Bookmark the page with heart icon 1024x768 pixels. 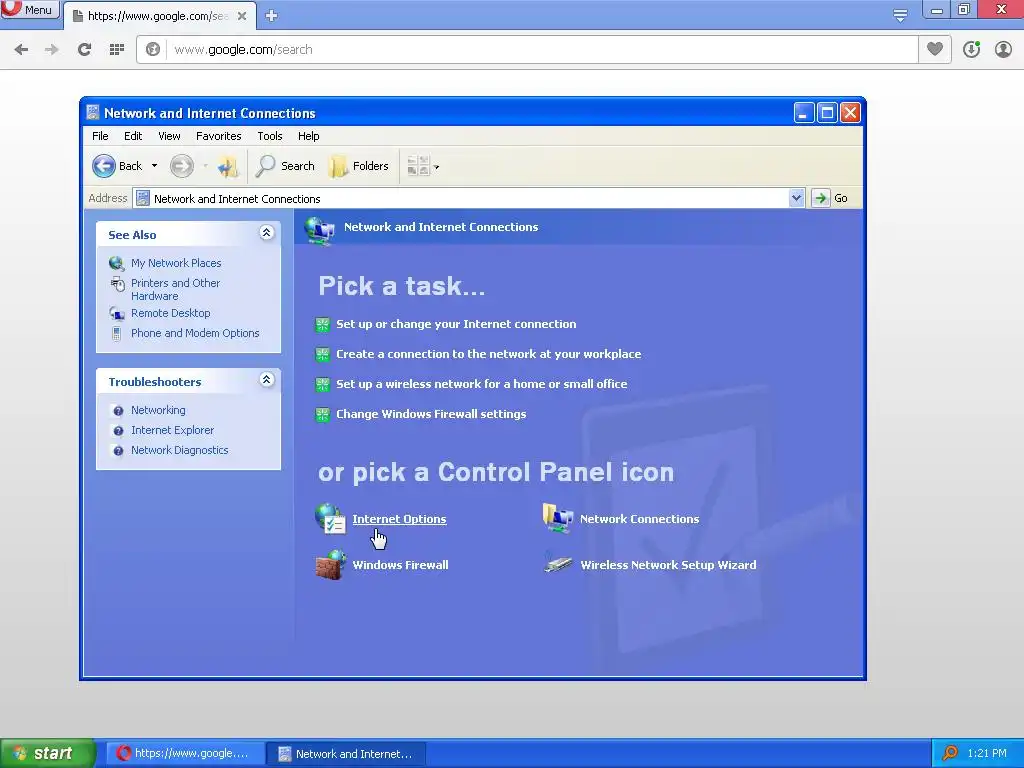point(935,49)
